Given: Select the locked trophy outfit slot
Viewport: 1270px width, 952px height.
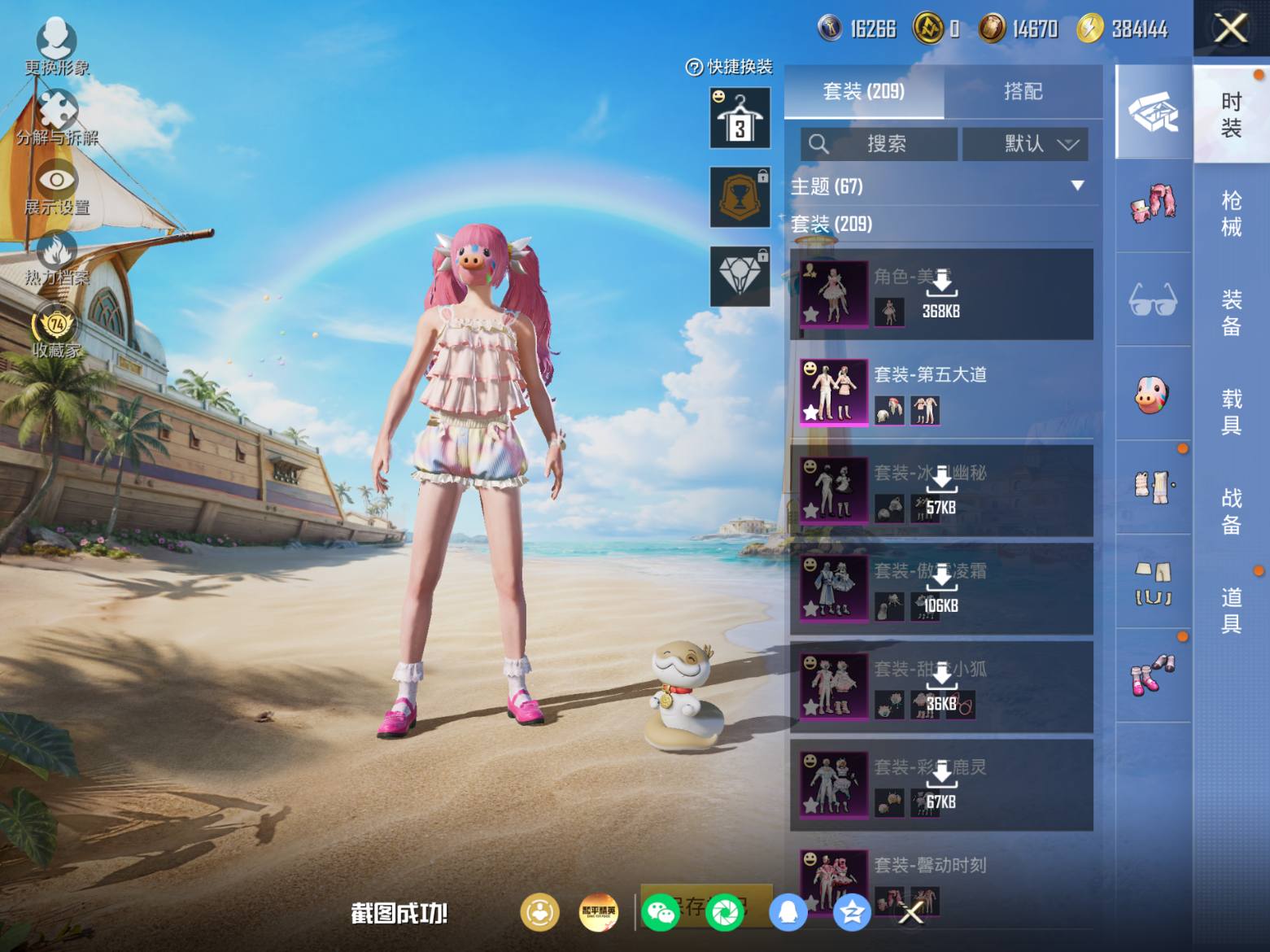Looking at the screenshot, I should (740, 198).
